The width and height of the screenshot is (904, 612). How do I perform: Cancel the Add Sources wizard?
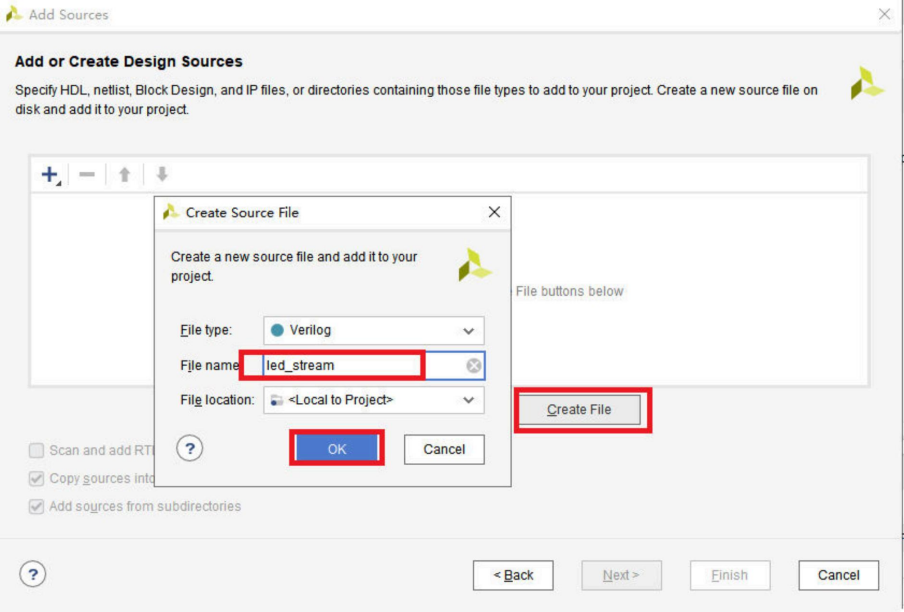838,575
